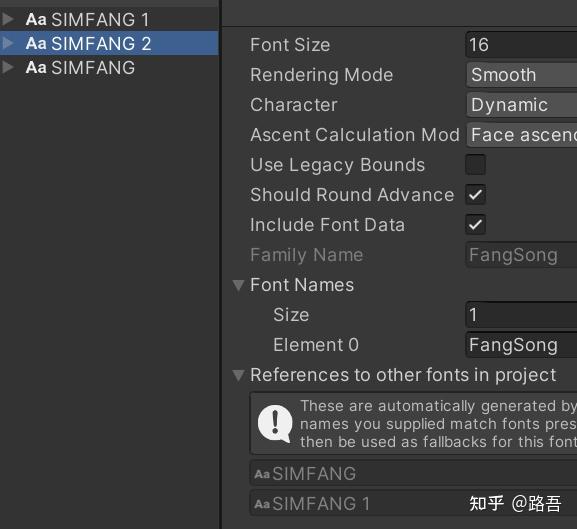Image resolution: width=577 pixels, height=529 pixels.
Task: Click the Font Size field showing 16
Action: (x=521, y=45)
